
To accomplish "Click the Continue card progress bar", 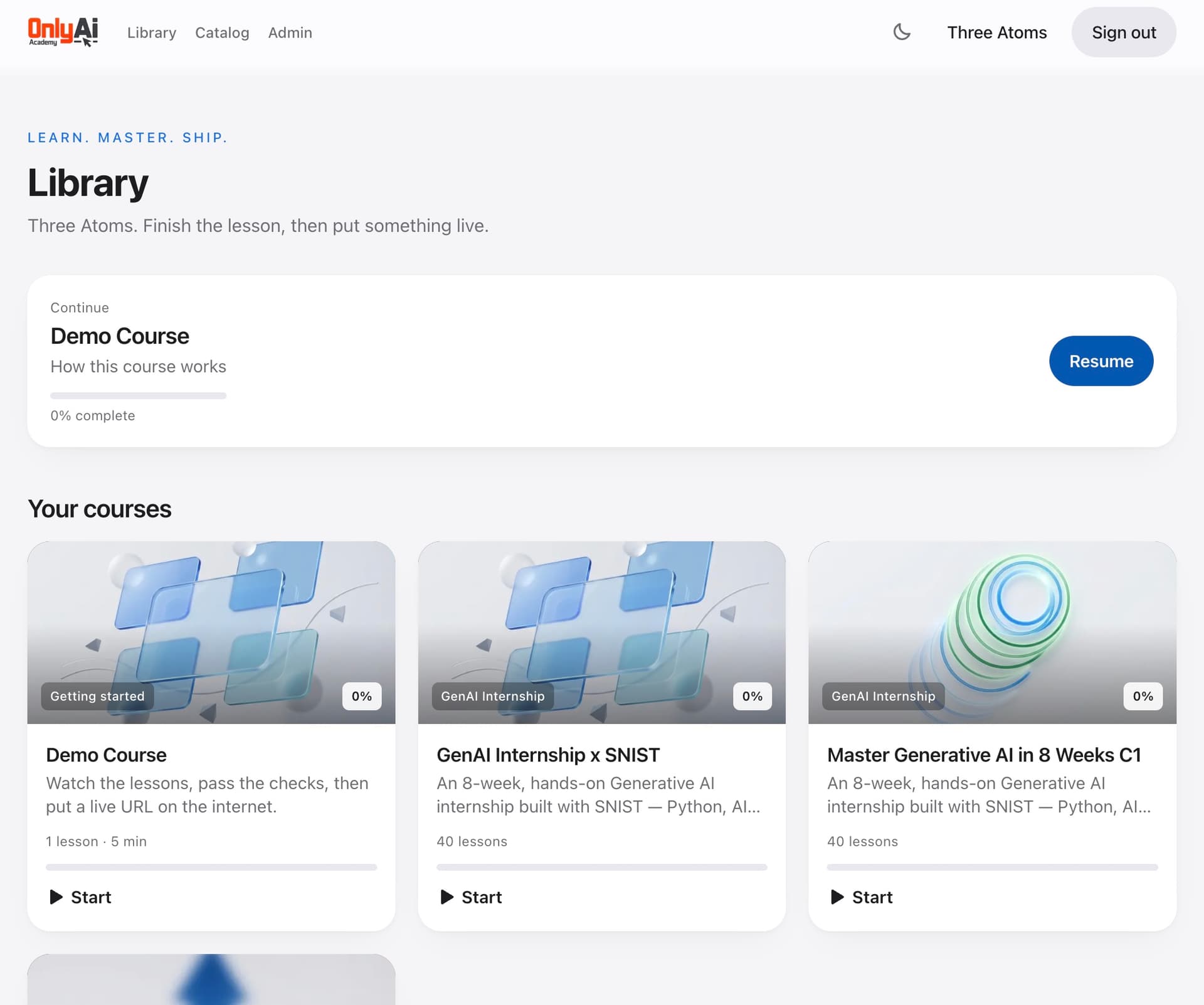I will tap(139, 396).
